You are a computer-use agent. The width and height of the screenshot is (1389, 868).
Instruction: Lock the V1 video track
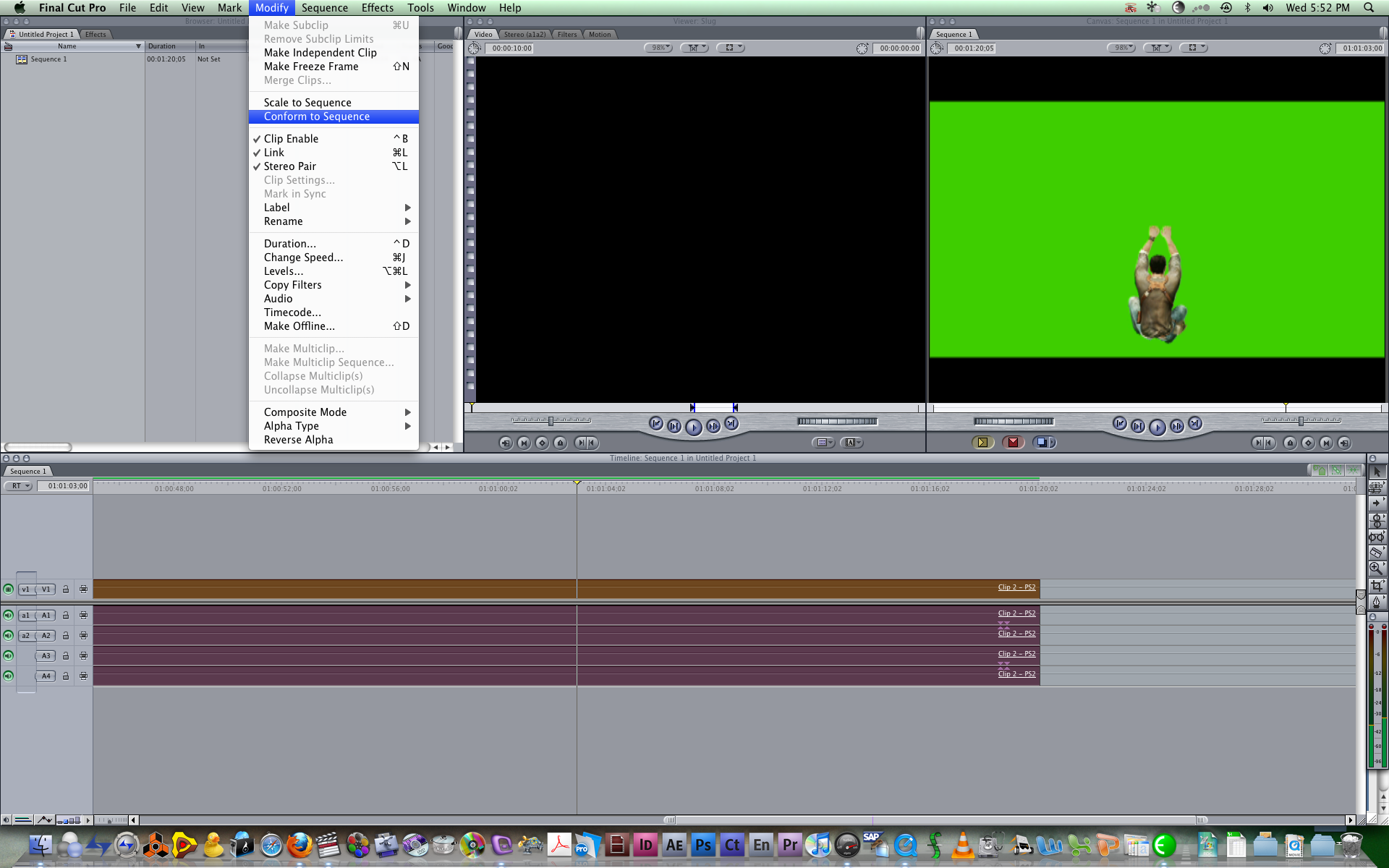pyautogui.click(x=66, y=590)
